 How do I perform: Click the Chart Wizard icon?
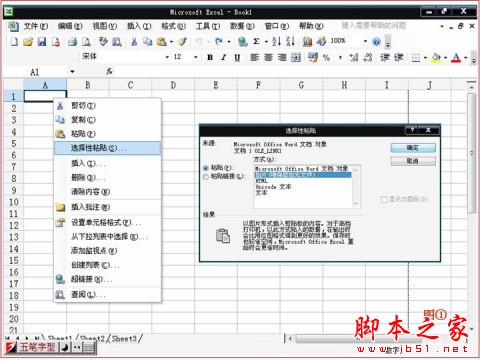click(x=307, y=41)
